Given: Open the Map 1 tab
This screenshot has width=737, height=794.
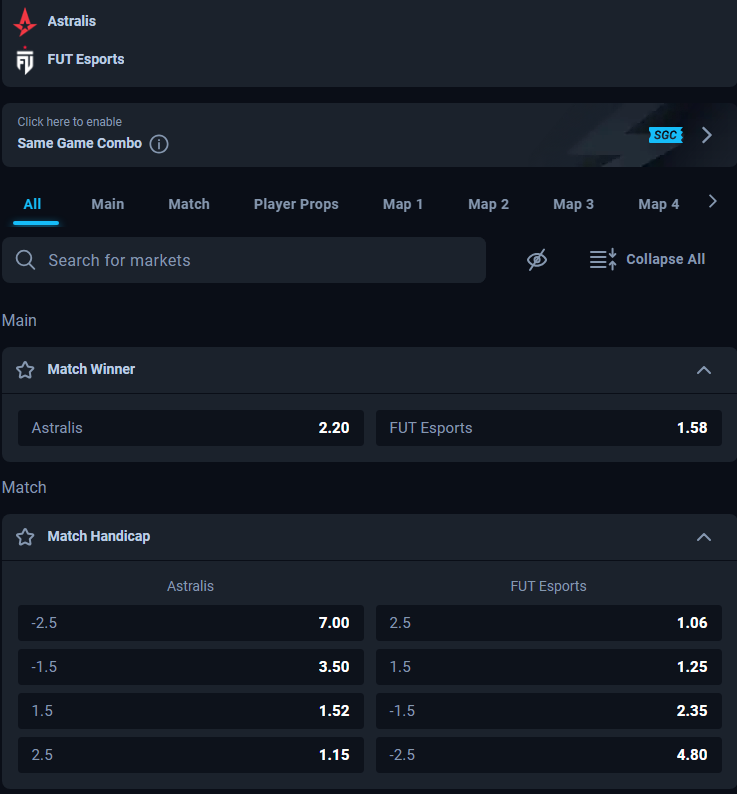Looking at the screenshot, I should (403, 204).
